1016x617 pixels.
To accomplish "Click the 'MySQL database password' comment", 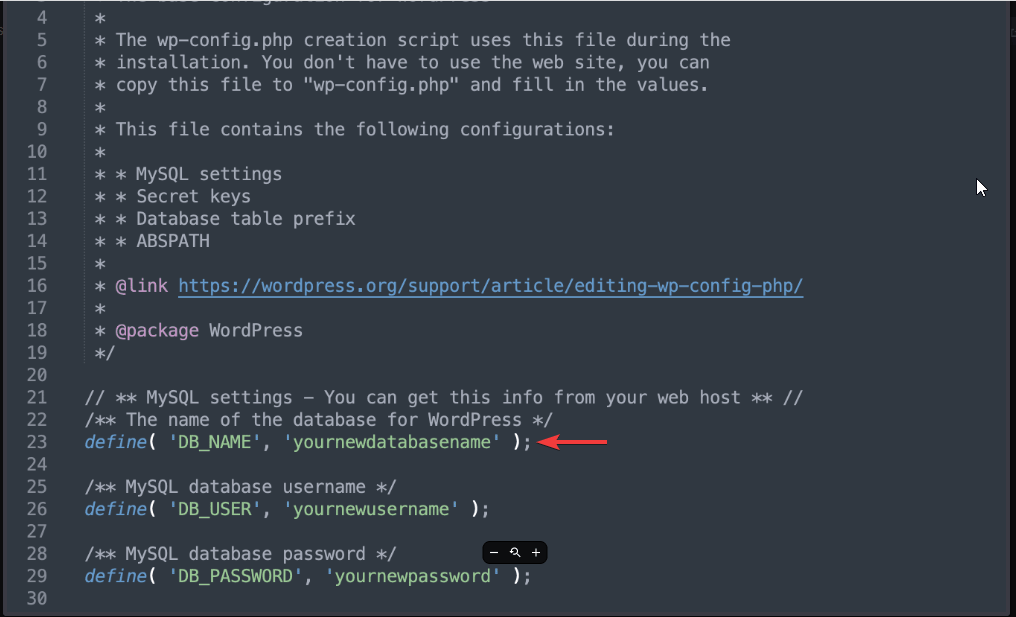I will (x=240, y=554).
